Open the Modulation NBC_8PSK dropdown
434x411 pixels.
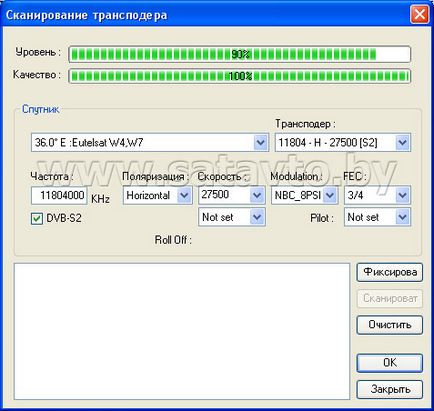tap(330, 195)
